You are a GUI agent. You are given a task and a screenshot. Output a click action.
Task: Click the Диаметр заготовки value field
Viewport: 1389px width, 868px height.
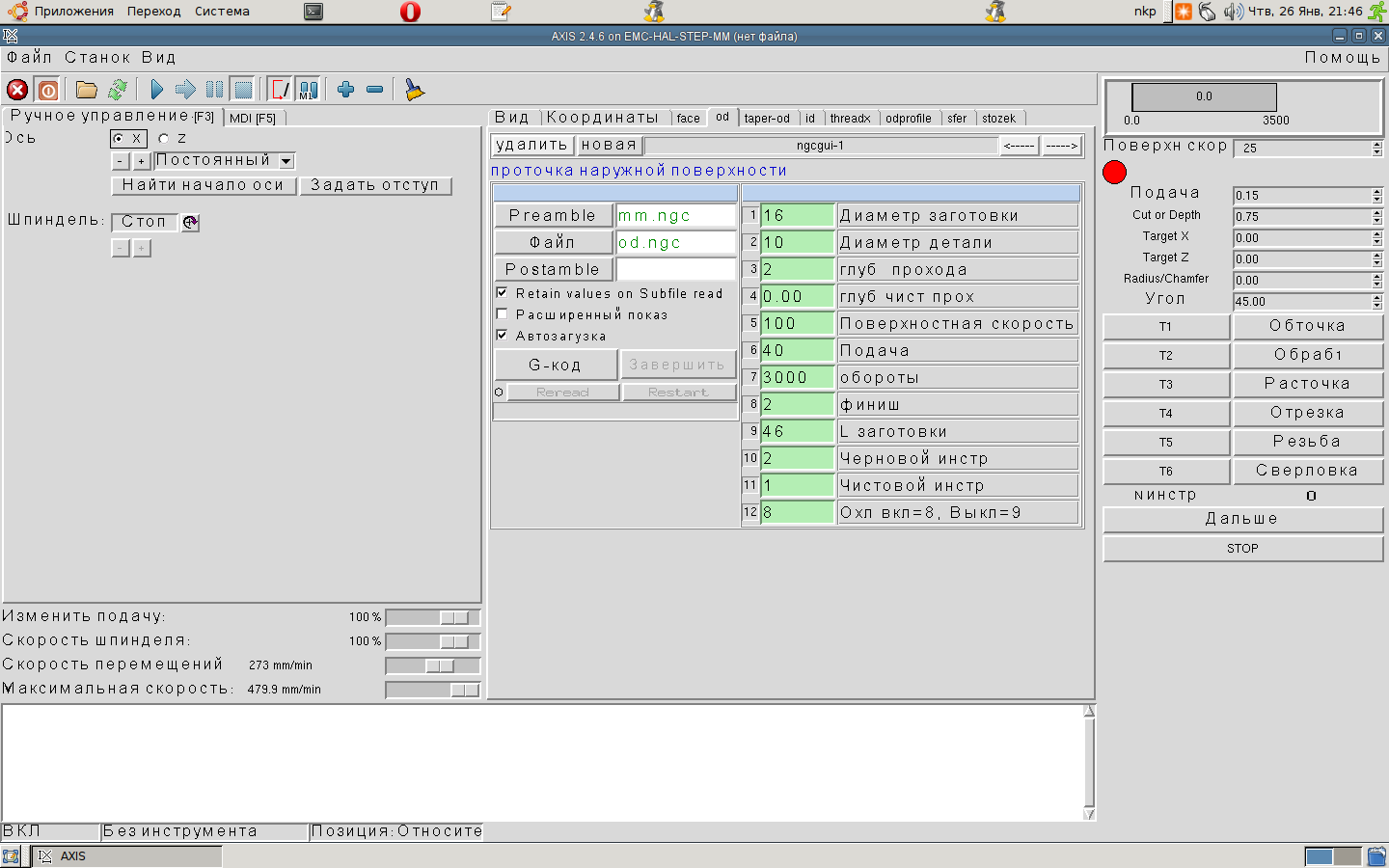798,215
